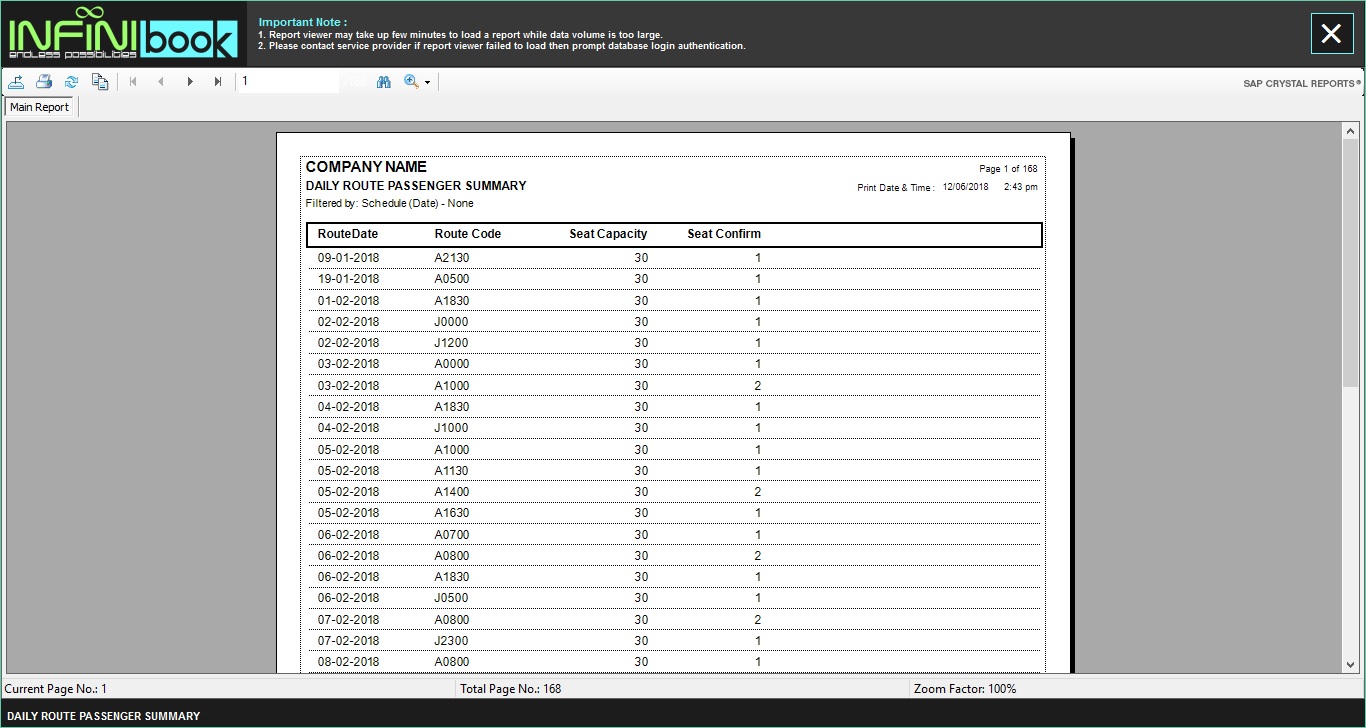Close the report viewer with the X button
Viewport: 1366px width, 728px height.
(x=1331, y=34)
